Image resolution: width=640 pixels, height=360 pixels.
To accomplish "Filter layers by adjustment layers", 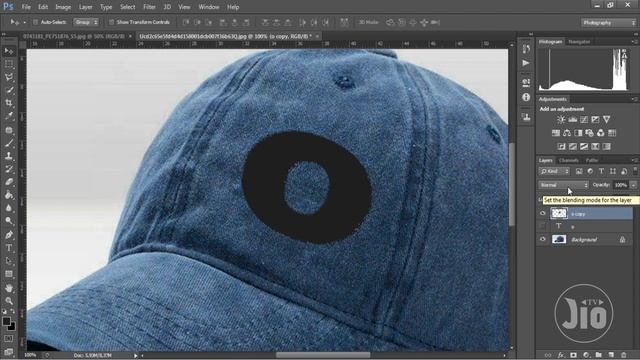I will click(590, 171).
